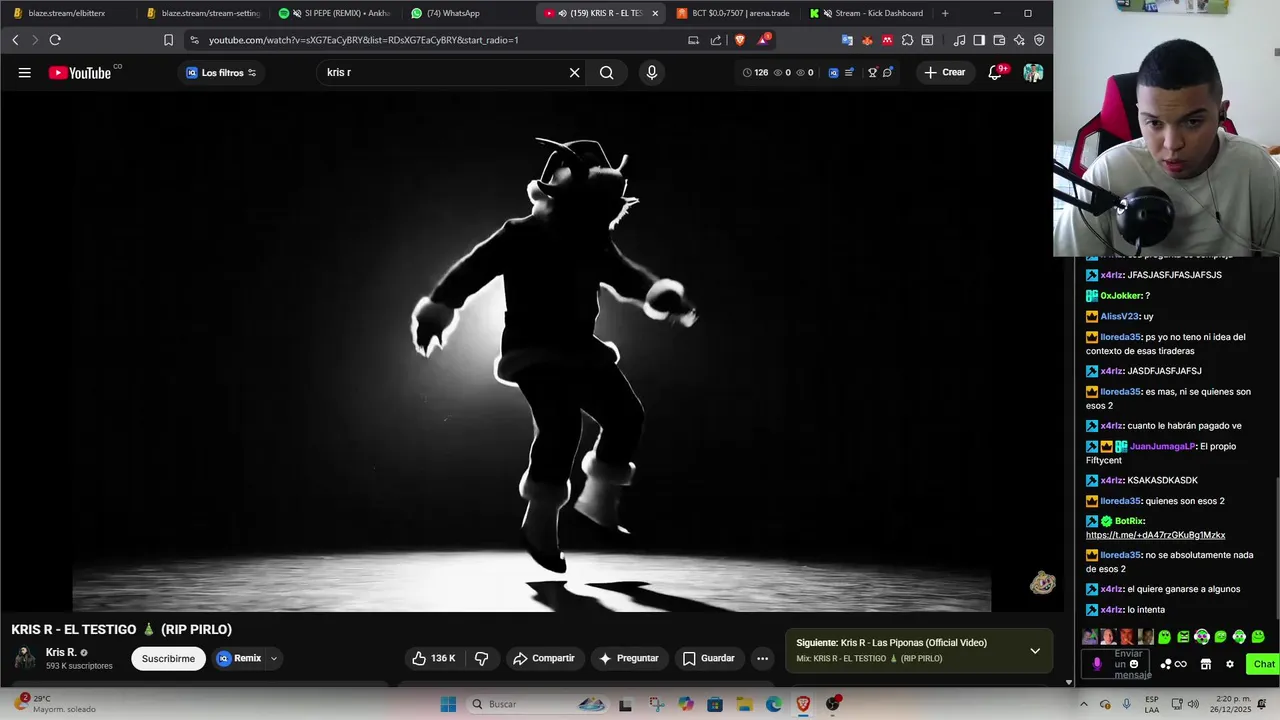This screenshot has height=720, width=1280.
Task: Open YouTube notifications bell
Action: [x=995, y=72]
